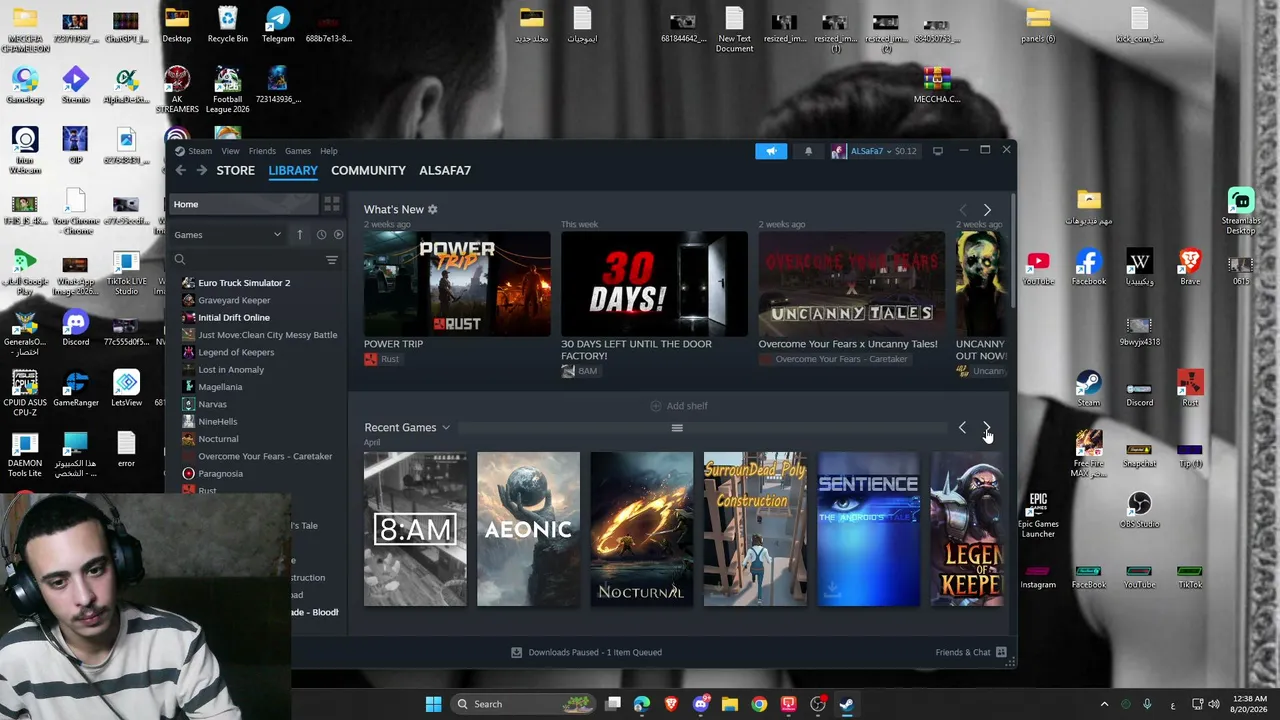Screen dimensions: 1280x720
Task: Open File Explorer from taskbar
Action: (730, 704)
